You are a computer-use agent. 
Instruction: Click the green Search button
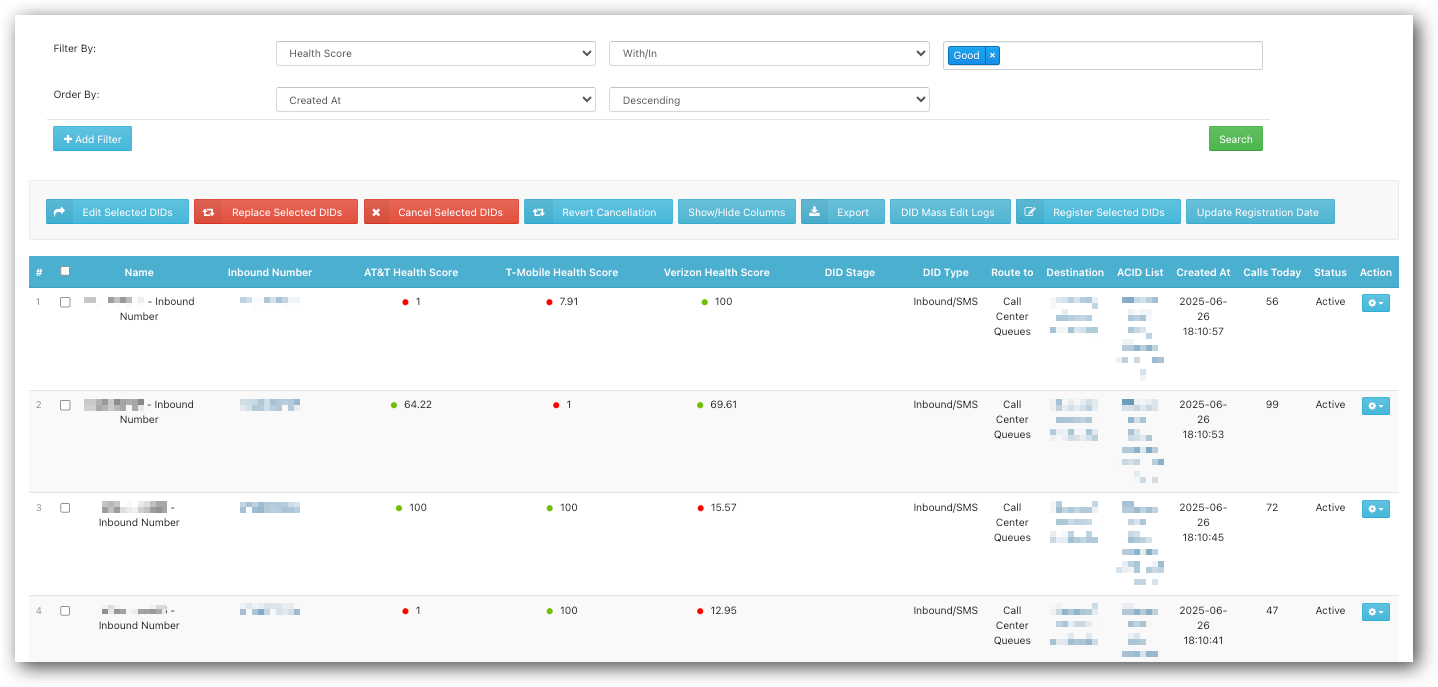1235,139
